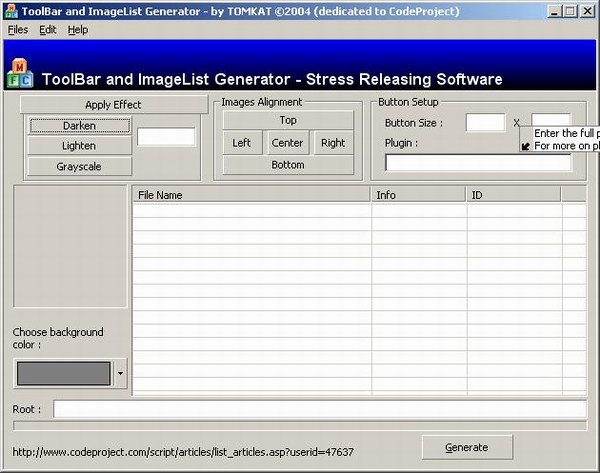Click the 'Choose background color :' label
Image resolution: width=600 pixels, height=473 pixels.
[x=58, y=338]
